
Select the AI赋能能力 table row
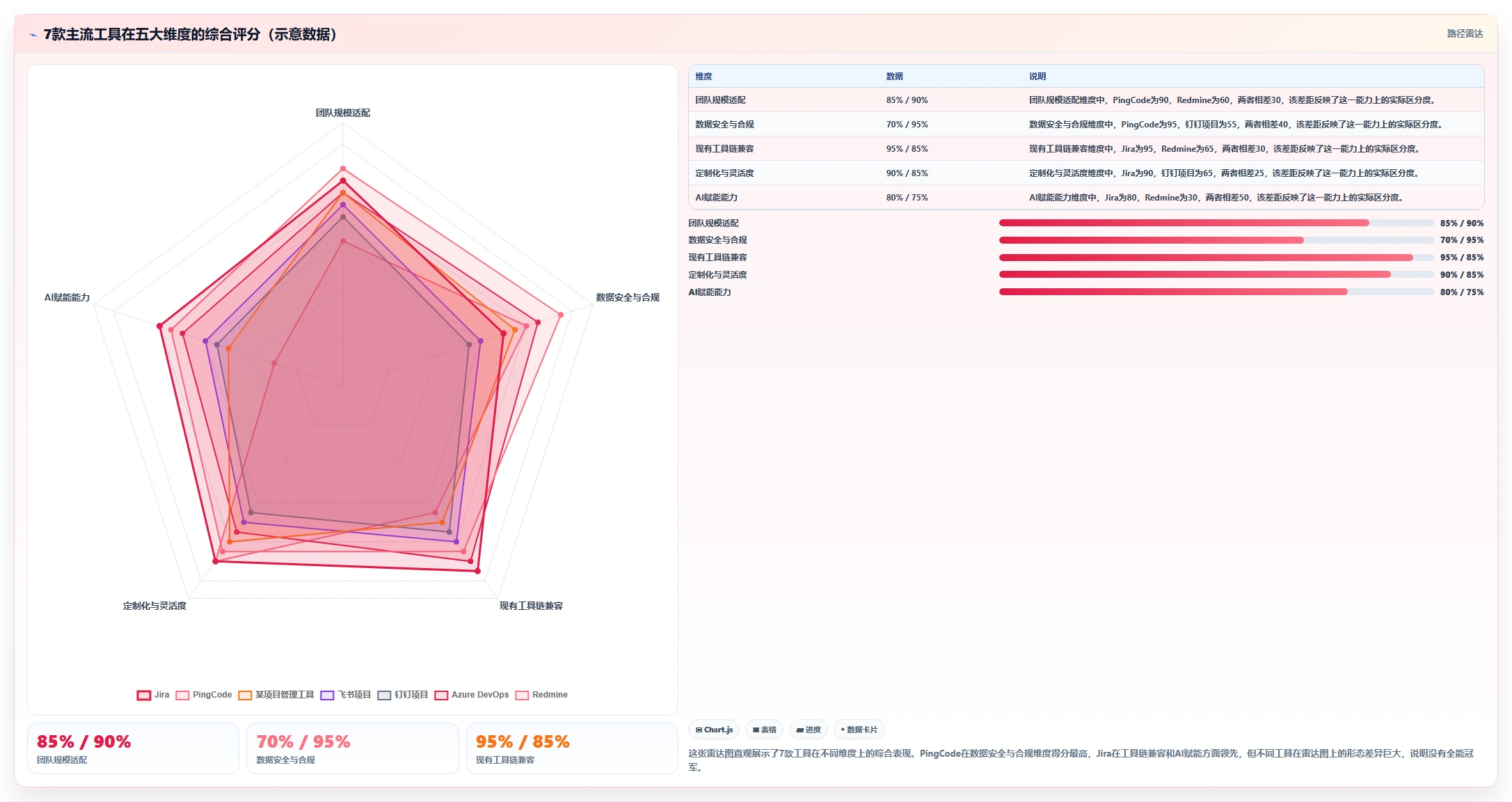pyautogui.click(x=1086, y=198)
